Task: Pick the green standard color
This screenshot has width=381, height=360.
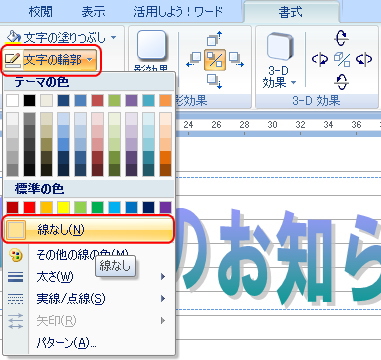Action: pos(97,207)
